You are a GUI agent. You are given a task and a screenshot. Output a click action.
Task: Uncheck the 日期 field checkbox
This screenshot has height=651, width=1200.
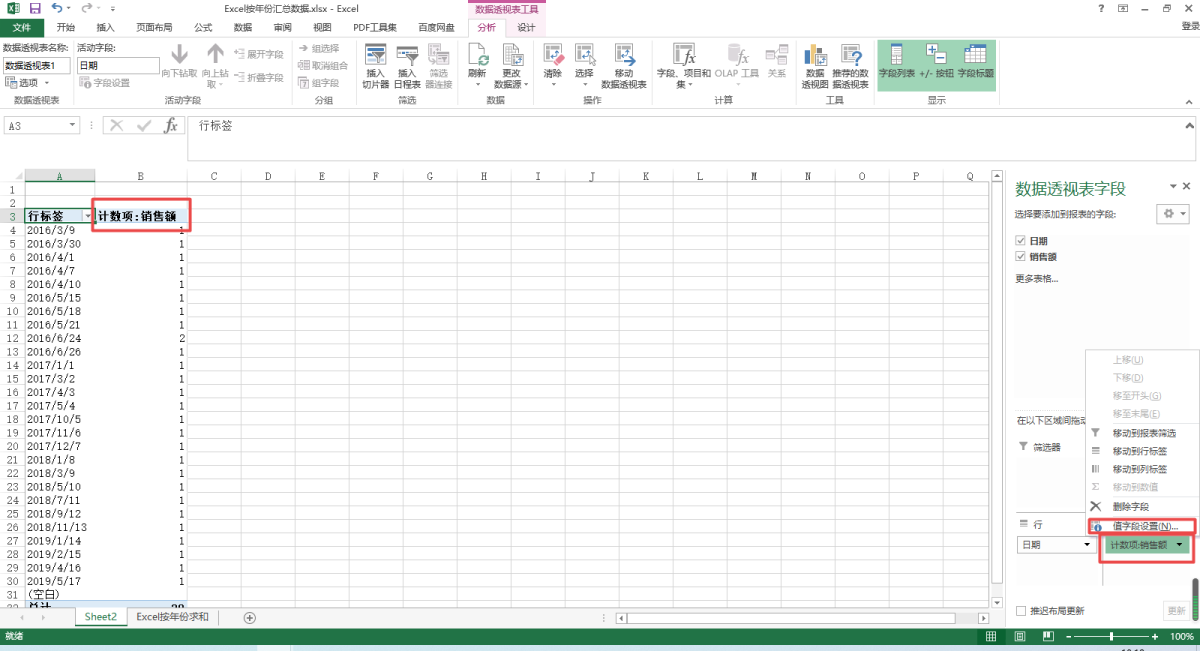[x=1020, y=241]
